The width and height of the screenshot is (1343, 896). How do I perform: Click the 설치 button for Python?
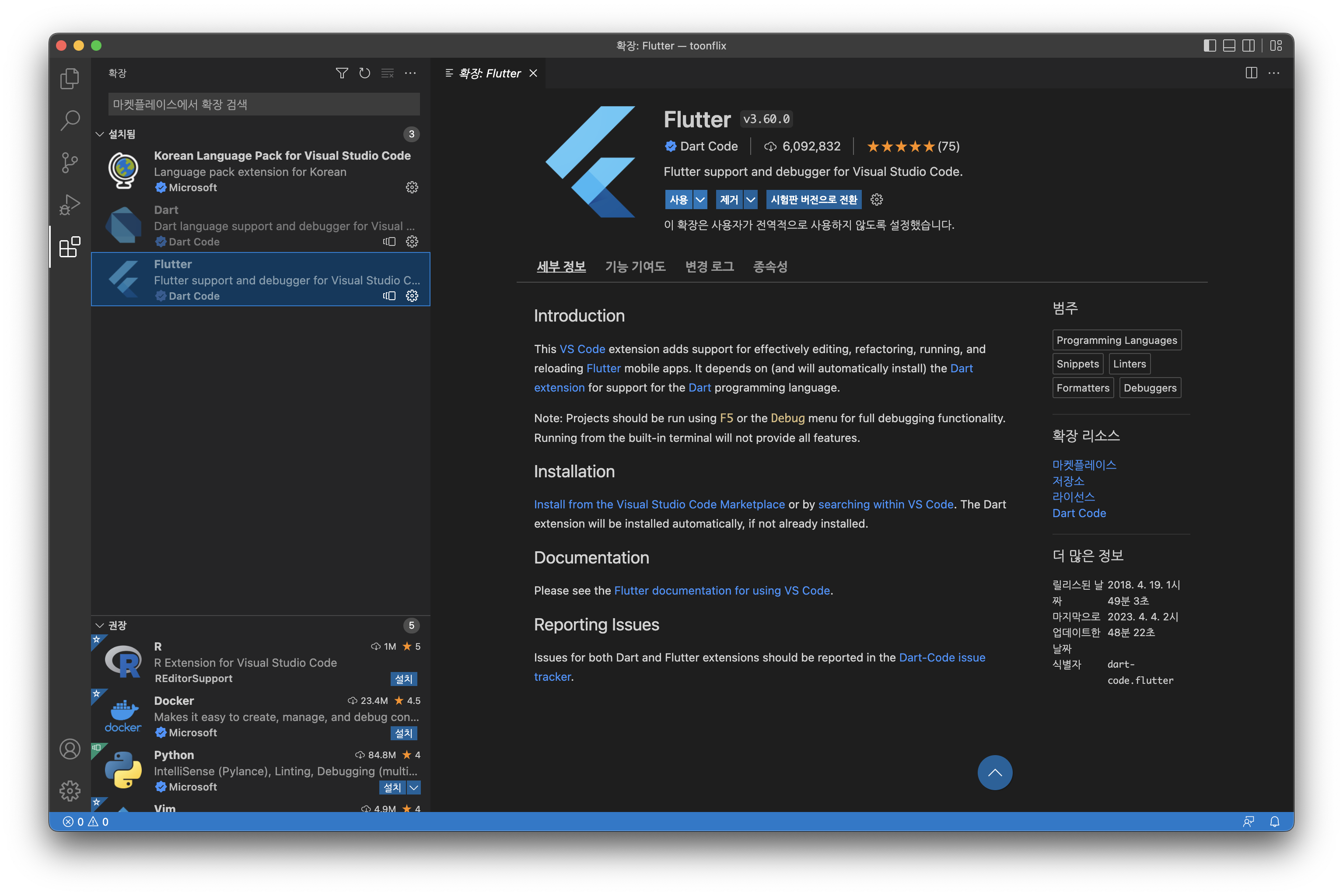(x=392, y=787)
